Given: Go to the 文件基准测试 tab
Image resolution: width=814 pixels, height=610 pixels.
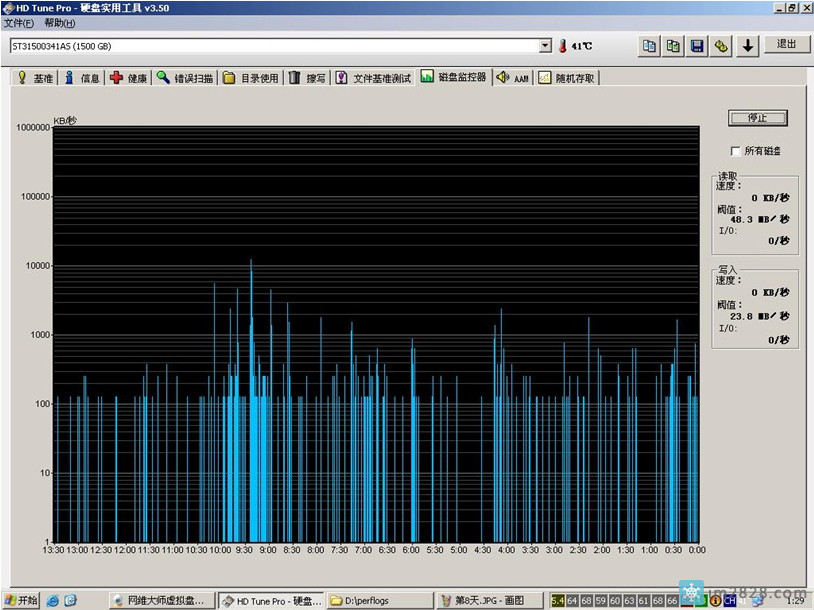Looking at the screenshot, I should coord(373,78).
